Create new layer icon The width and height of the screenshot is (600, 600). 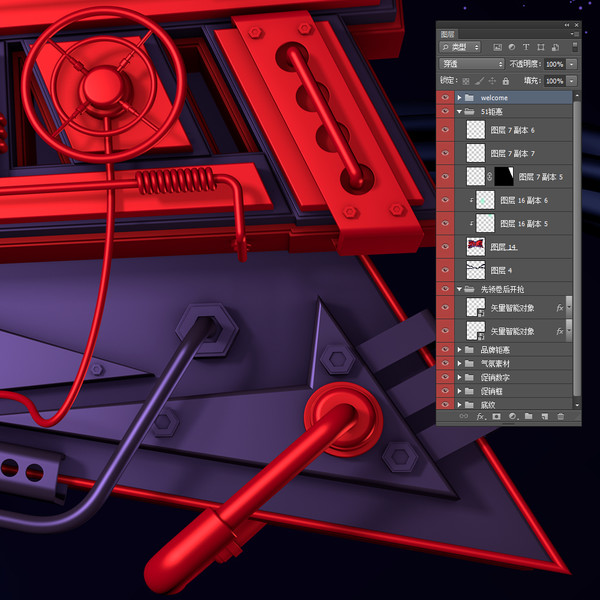point(545,416)
